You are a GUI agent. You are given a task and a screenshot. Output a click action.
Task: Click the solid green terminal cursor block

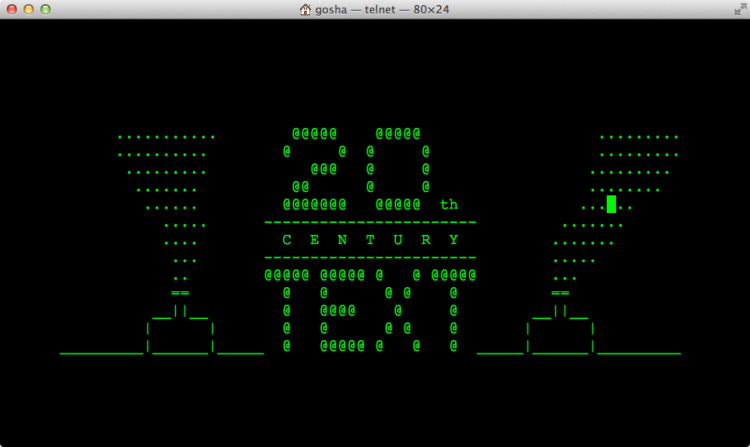611,204
